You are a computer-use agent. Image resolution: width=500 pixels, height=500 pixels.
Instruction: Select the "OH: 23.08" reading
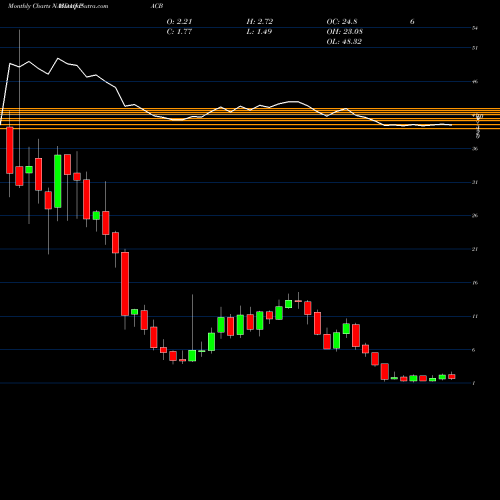coord(345,32)
